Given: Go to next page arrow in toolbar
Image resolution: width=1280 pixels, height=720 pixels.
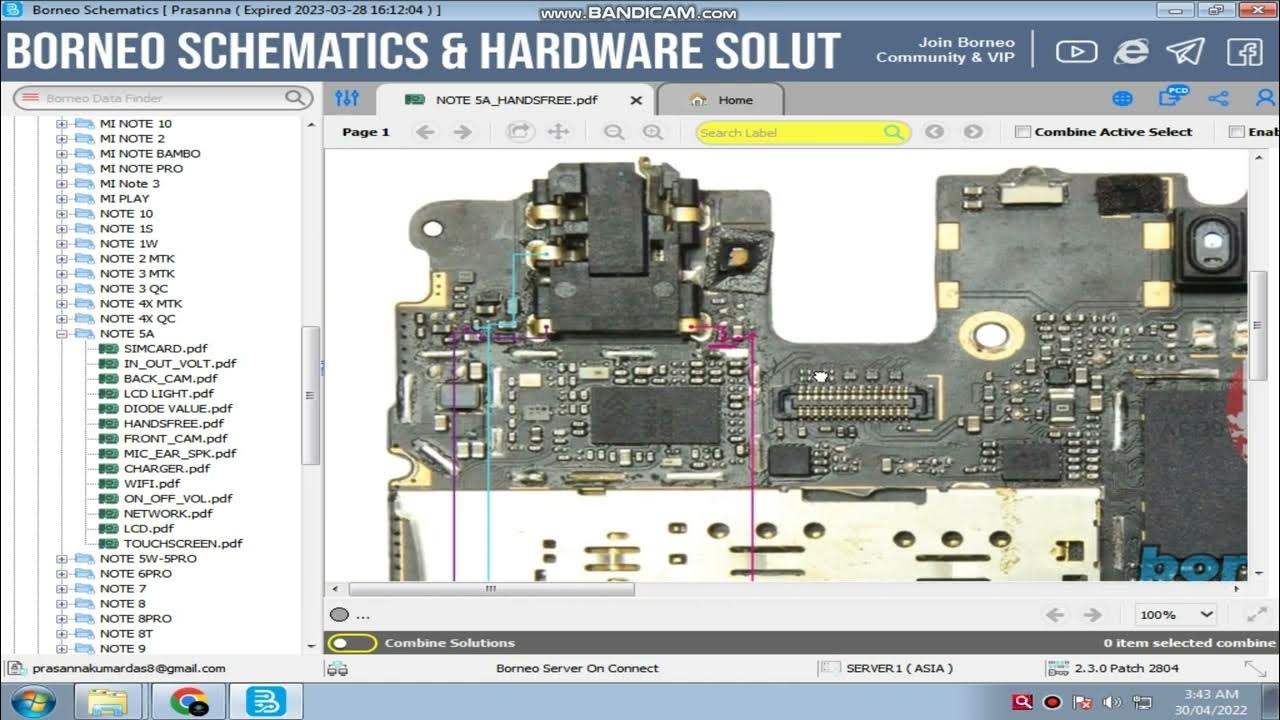Looking at the screenshot, I should [x=462, y=132].
